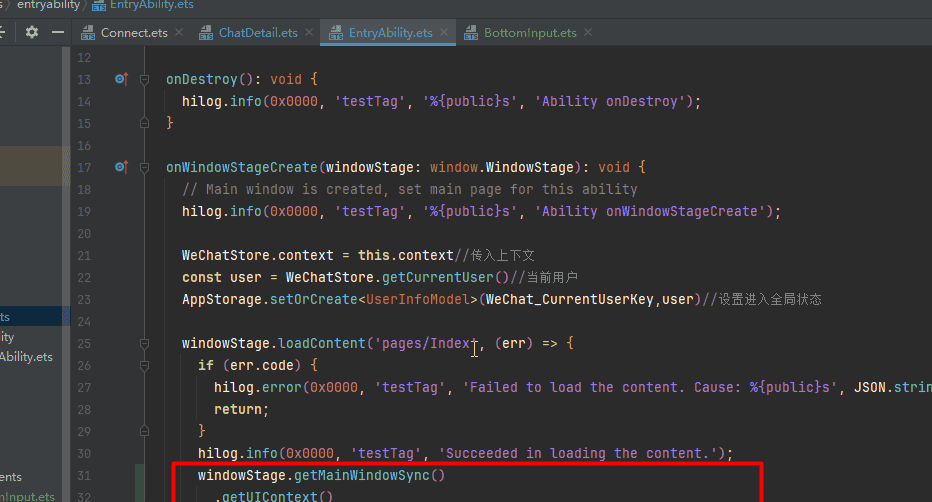Click the override gutter icon beside onWindowStageCreate
The height and width of the screenshot is (502, 932).
[121, 167]
